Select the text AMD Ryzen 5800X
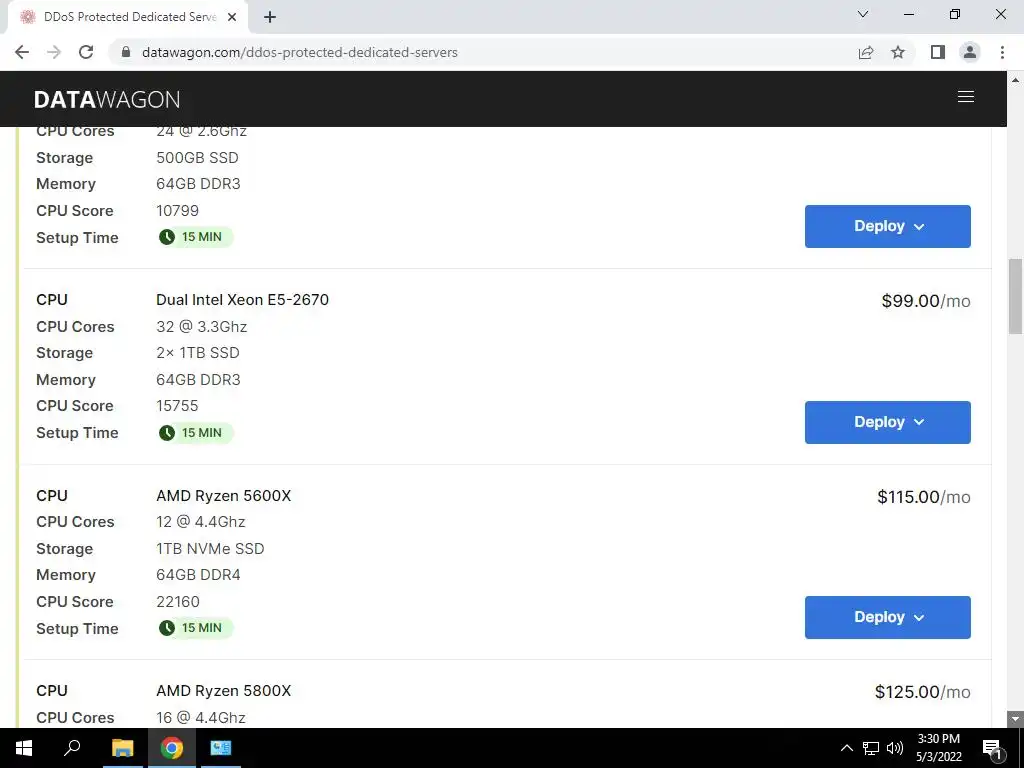This screenshot has width=1024, height=768. (x=223, y=691)
